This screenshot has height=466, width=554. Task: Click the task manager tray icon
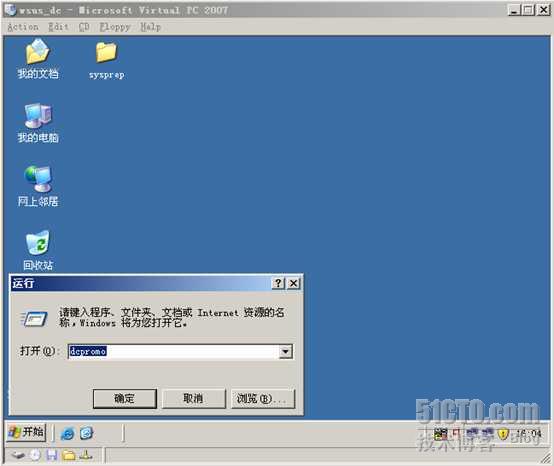[x=441, y=433]
